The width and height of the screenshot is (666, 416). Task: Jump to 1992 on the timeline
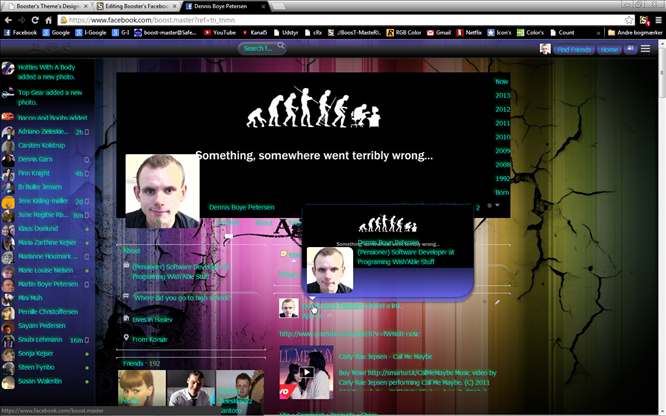click(x=502, y=178)
